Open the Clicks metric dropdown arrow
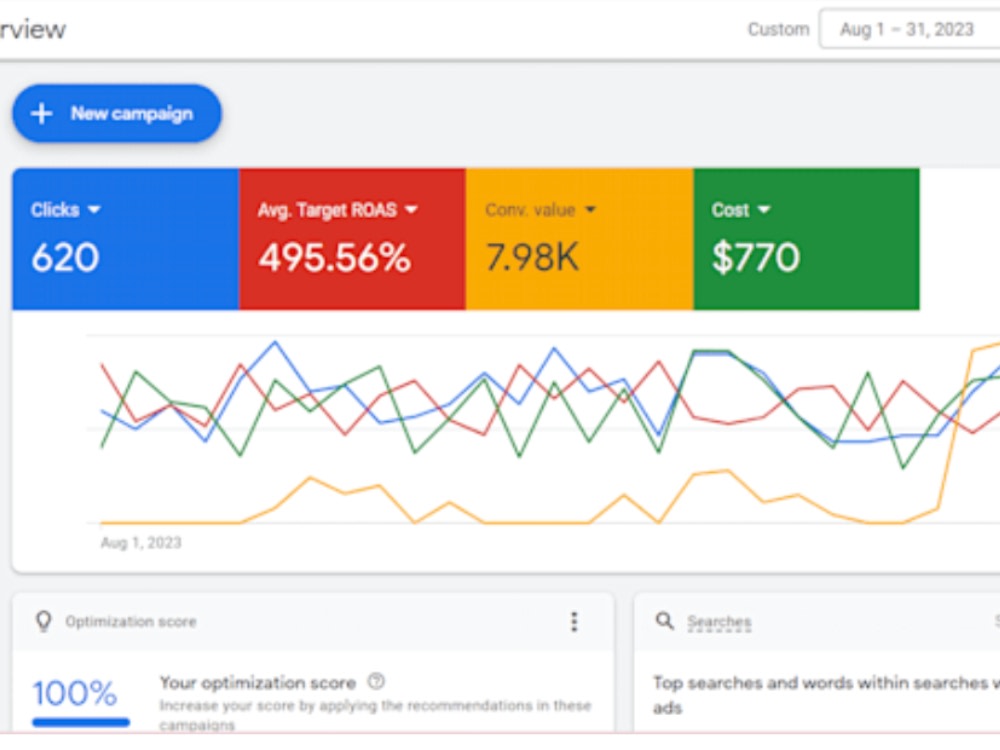Viewport: 1000px width, 750px height. pyautogui.click(x=94, y=209)
